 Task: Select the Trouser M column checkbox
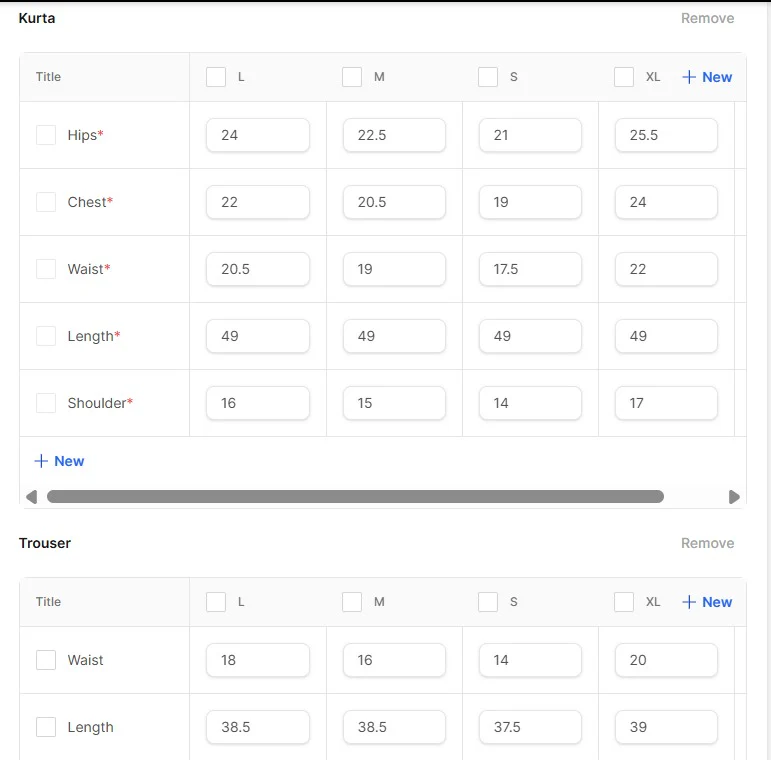352,602
